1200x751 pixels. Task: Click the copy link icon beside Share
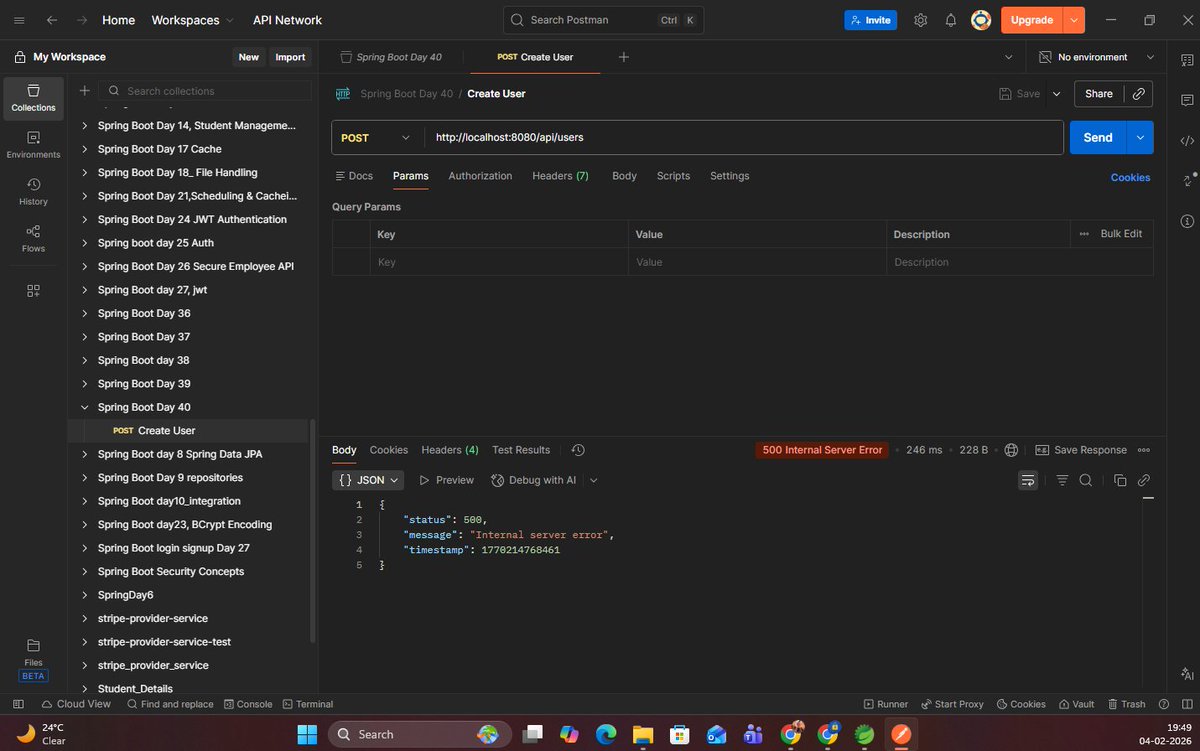[1138, 94]
